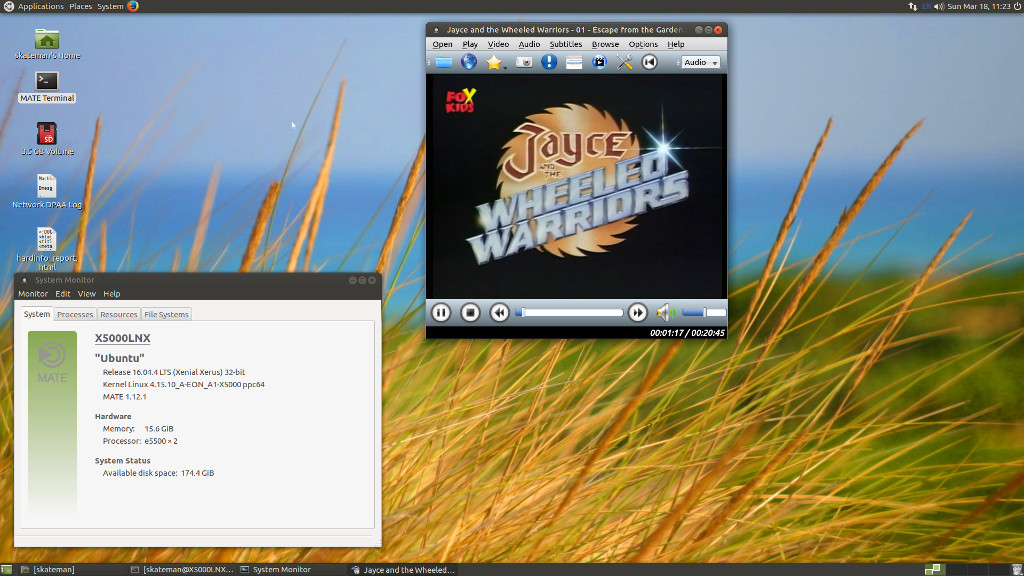Click the X5000LNX hostname text
1024x576 pixels.
pos(123,338)
